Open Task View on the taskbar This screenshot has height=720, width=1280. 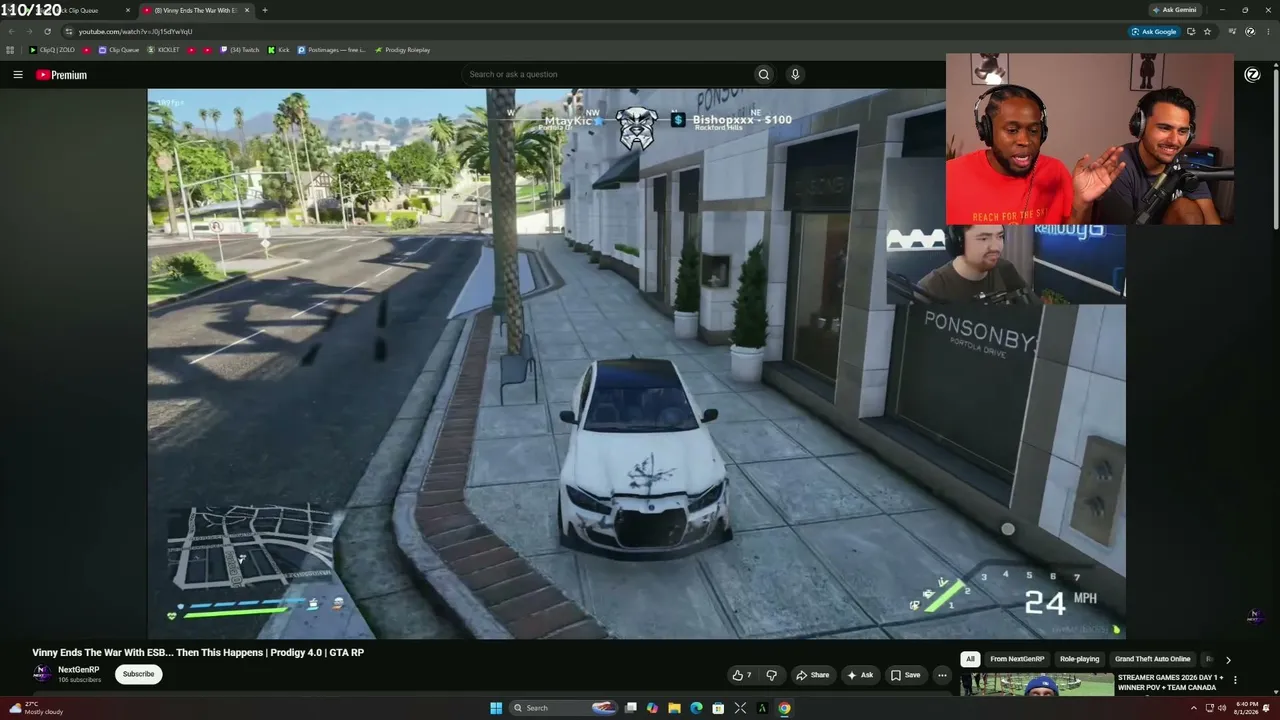(x=630, y=708)
